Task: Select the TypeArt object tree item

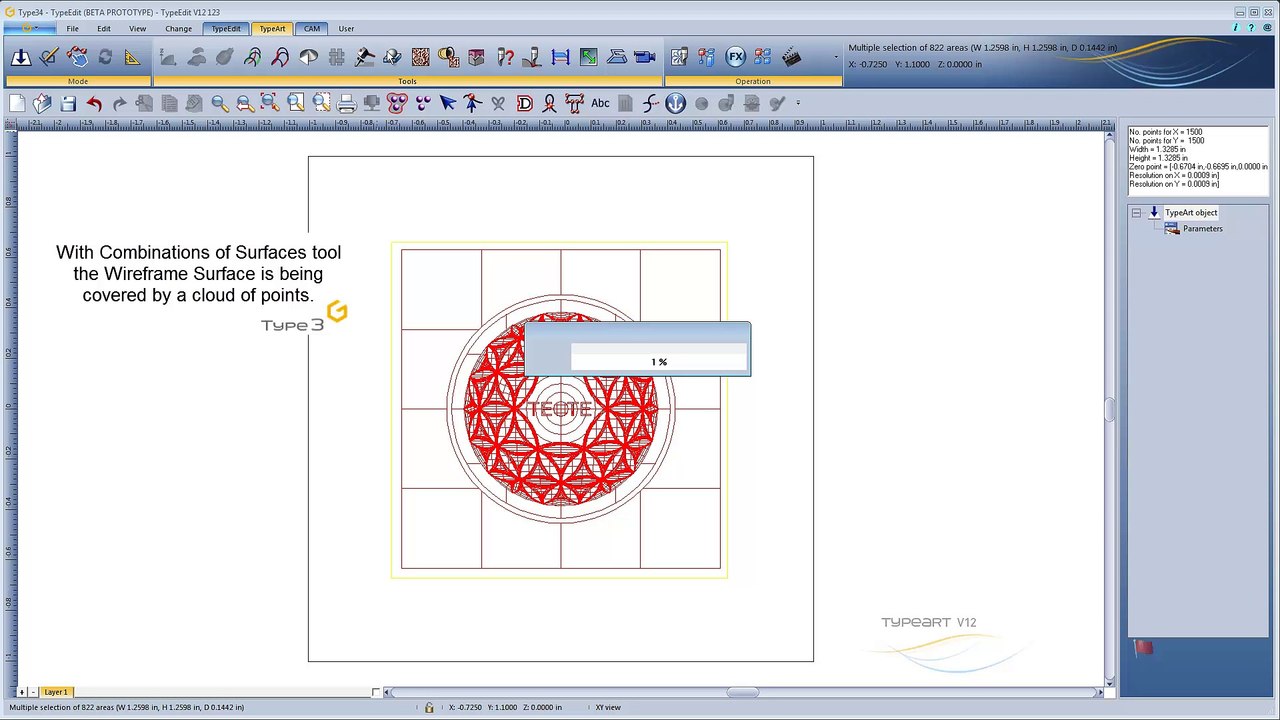Action: pos(1190,213)
